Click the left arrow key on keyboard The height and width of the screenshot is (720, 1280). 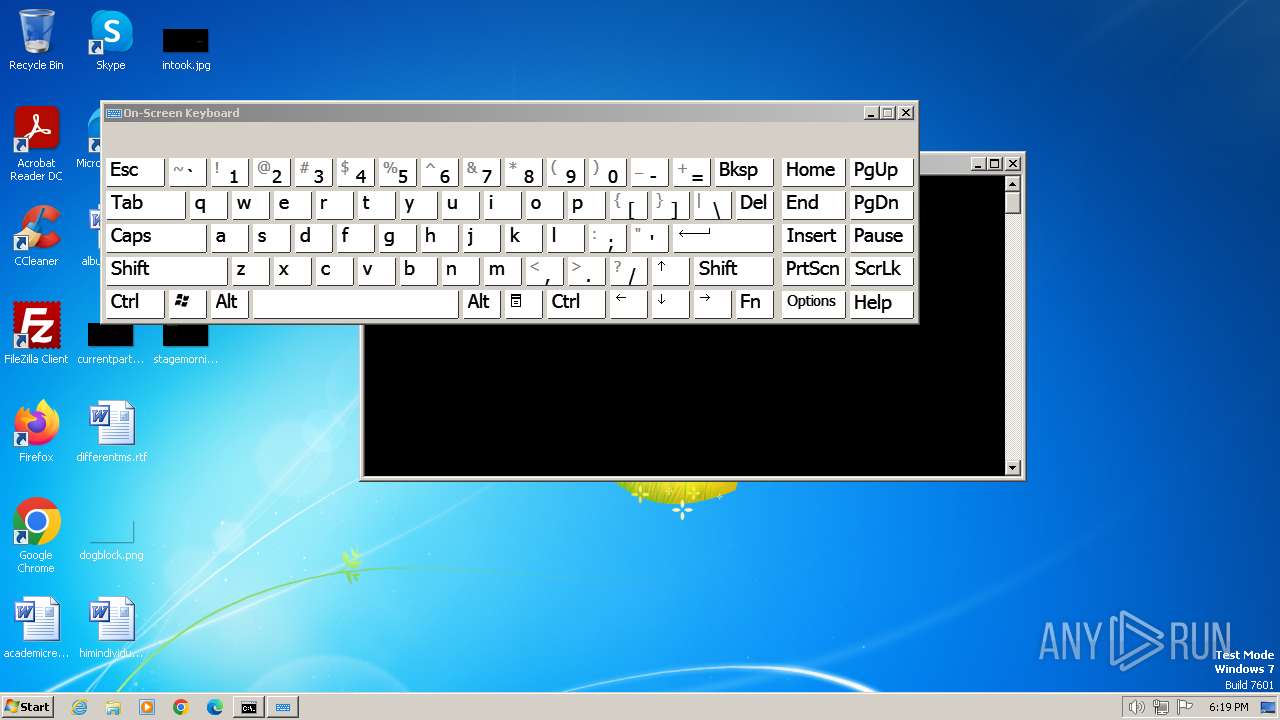click(x=629, y=302)
